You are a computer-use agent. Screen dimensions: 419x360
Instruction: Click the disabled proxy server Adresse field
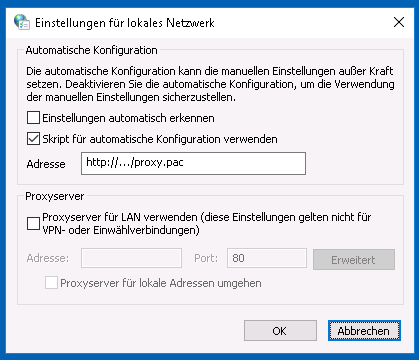(x=131, y=258)
